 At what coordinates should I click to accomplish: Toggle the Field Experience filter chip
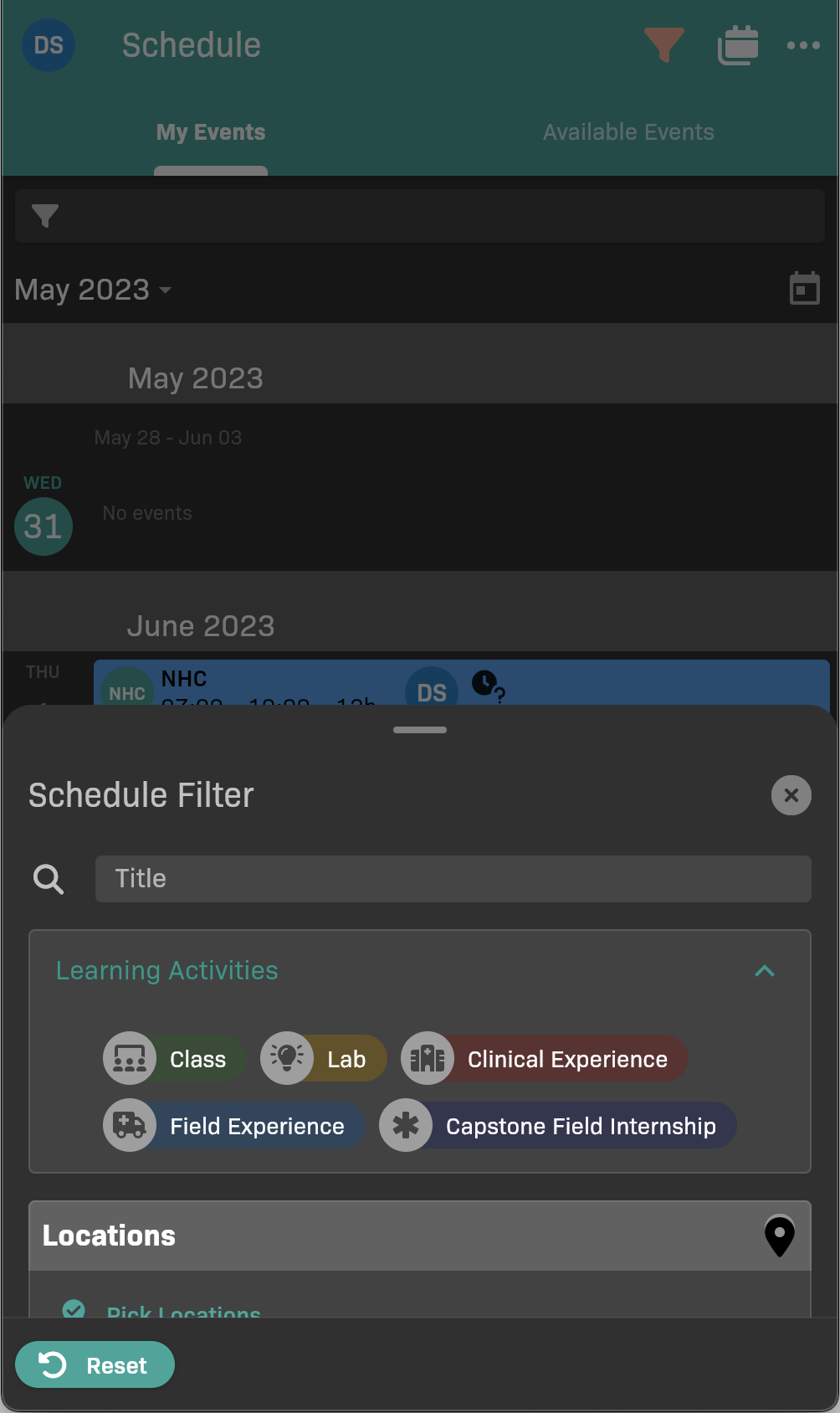point(234,1126)
